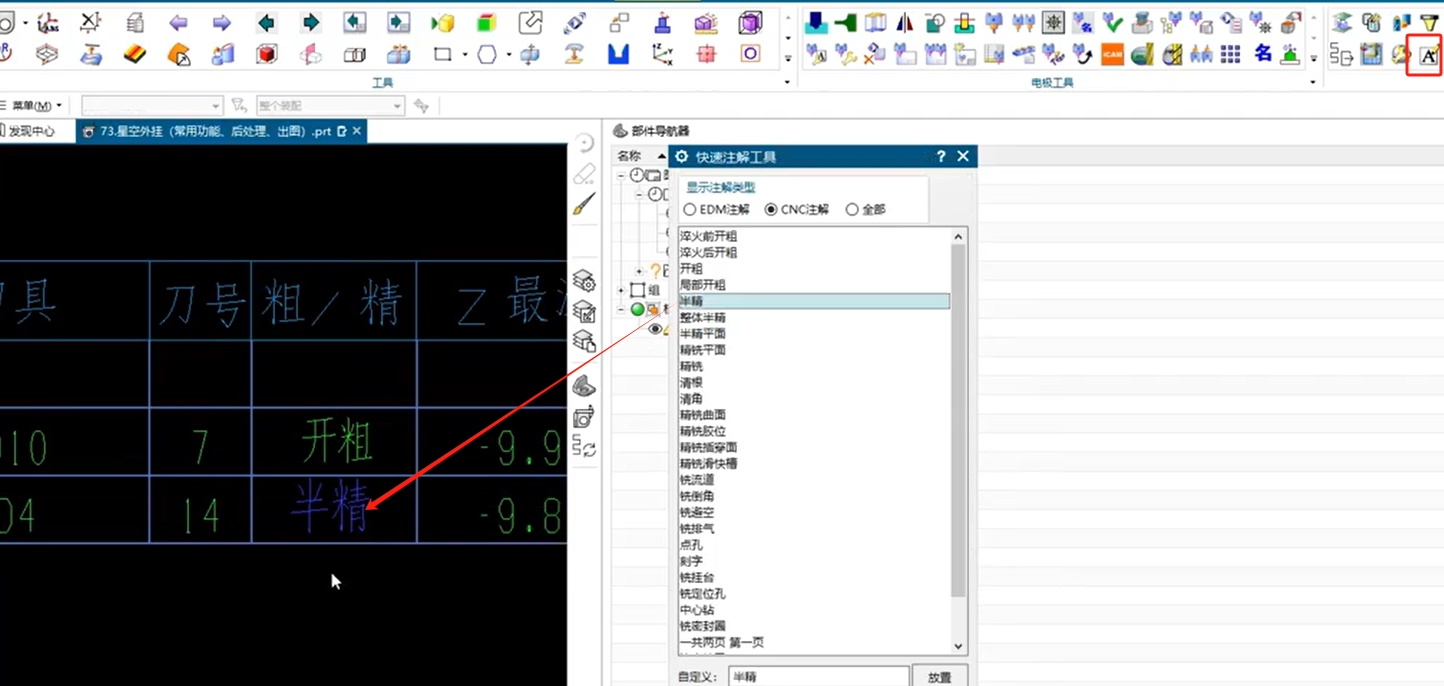Click the blue download arrow electrode icon

[816, 22]
